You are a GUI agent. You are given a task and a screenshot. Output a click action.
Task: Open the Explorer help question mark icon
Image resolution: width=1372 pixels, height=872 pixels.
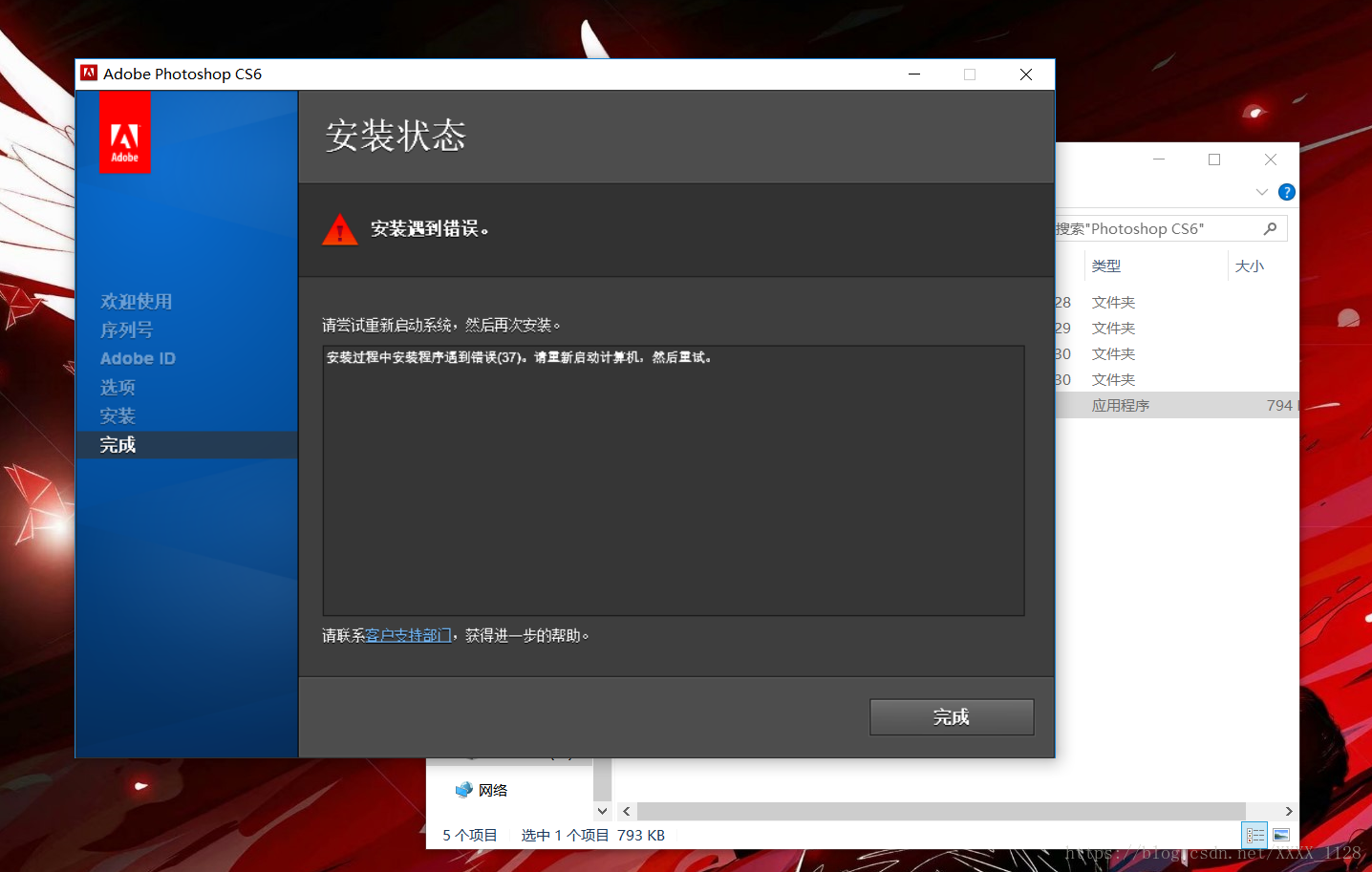click(x=1287, y=192)
